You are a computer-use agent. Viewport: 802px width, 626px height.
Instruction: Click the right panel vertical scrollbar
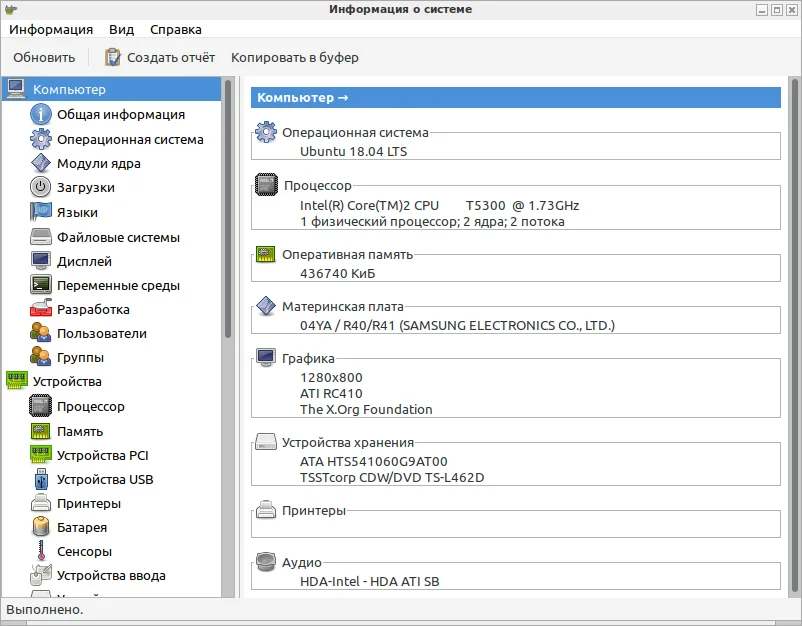click(795, 334)
